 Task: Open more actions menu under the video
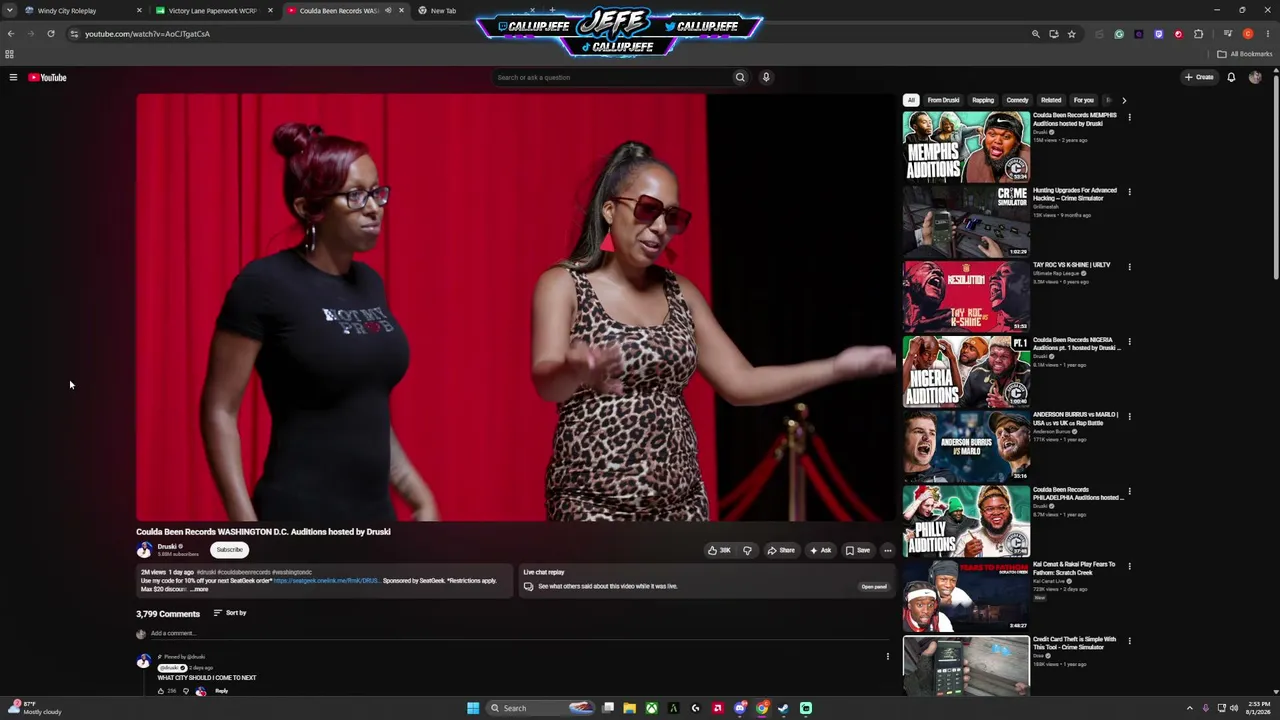pyautogui.click(x=887, y=550)
